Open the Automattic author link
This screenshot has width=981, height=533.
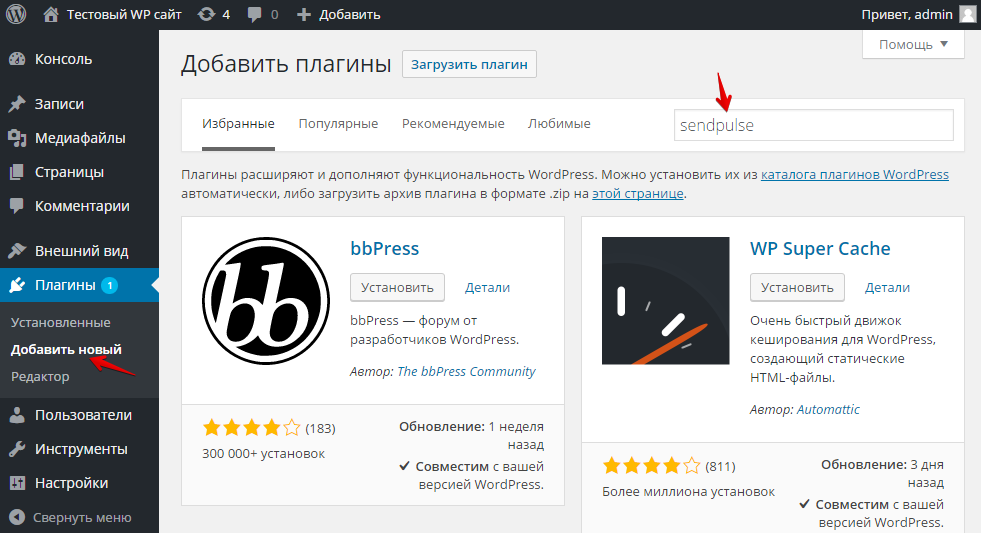click(828, 410)
